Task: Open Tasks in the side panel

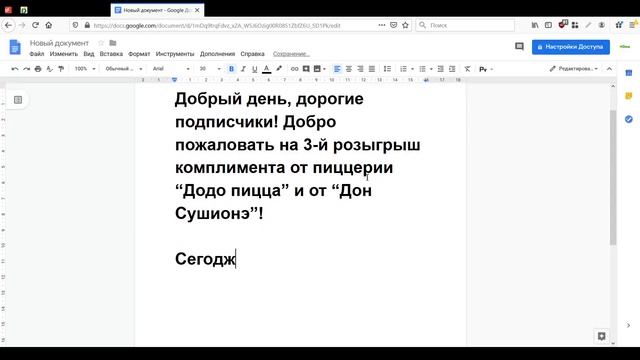Action: (x=629, y=119)
